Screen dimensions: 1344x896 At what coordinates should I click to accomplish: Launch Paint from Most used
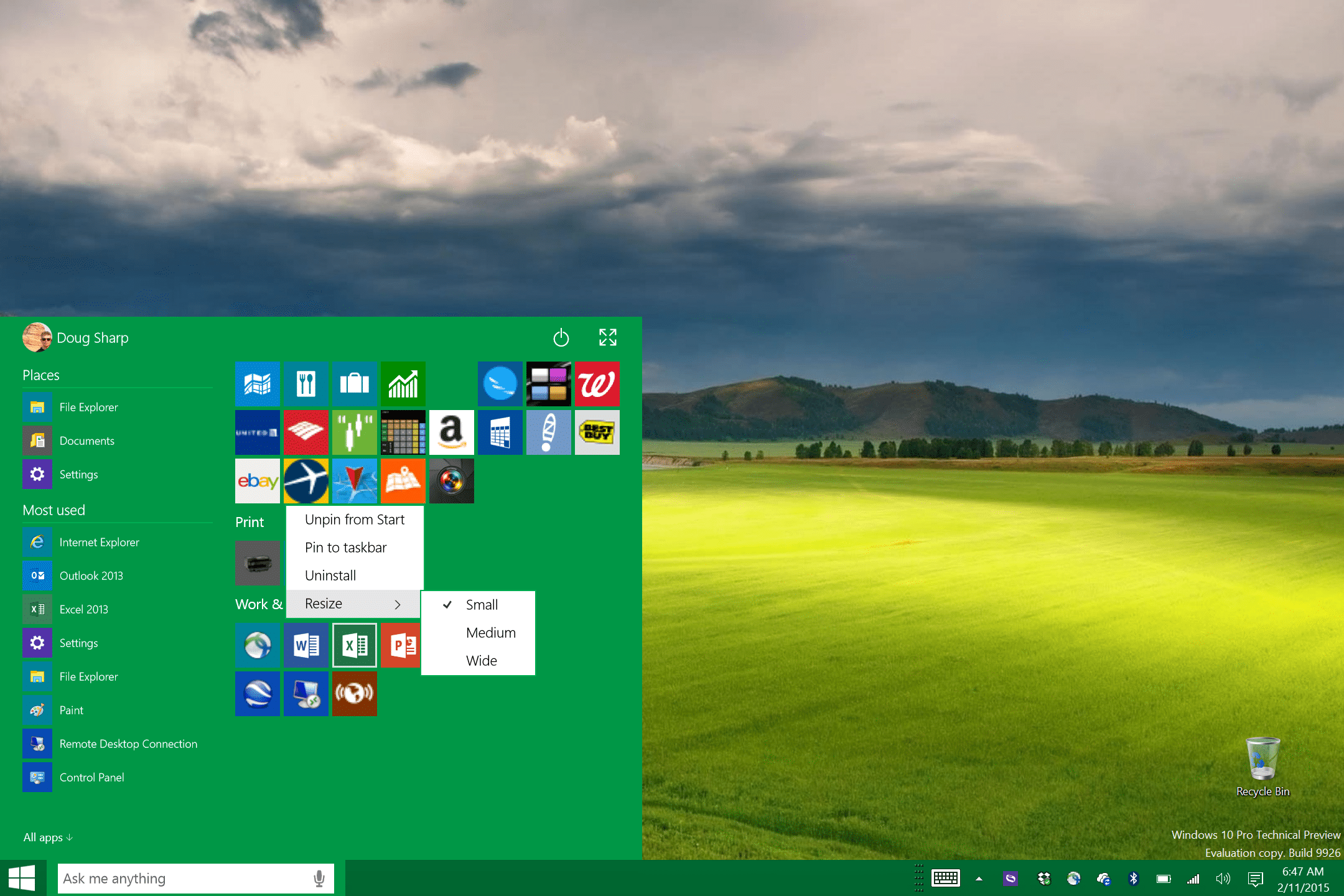tap(117, 710)
